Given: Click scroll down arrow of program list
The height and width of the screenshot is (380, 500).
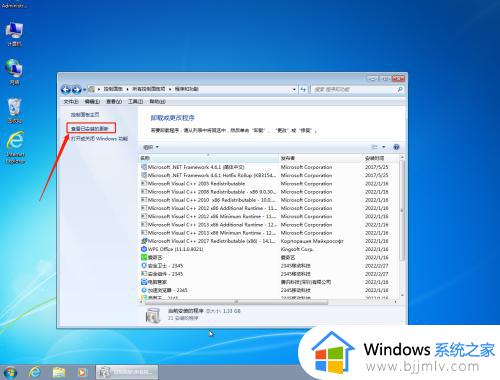Looking at the screenshot, I should 402,295.
